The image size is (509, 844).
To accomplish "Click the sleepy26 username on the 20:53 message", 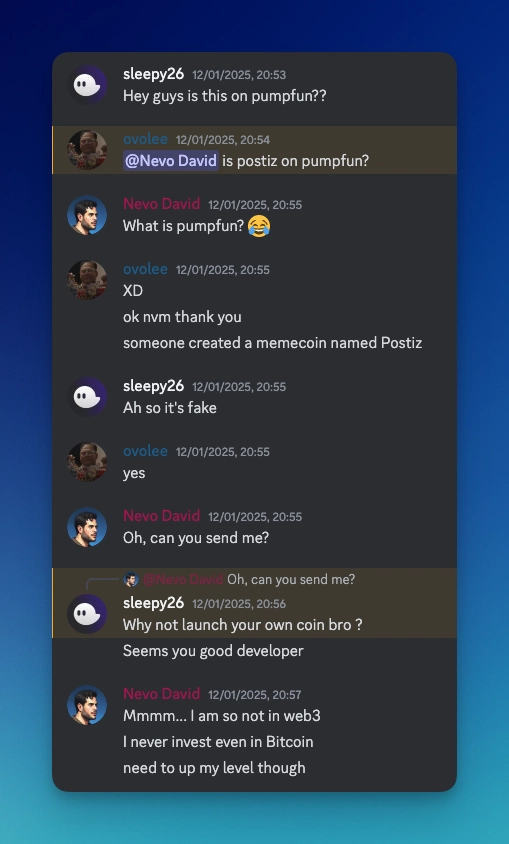I will coord(153,74).
